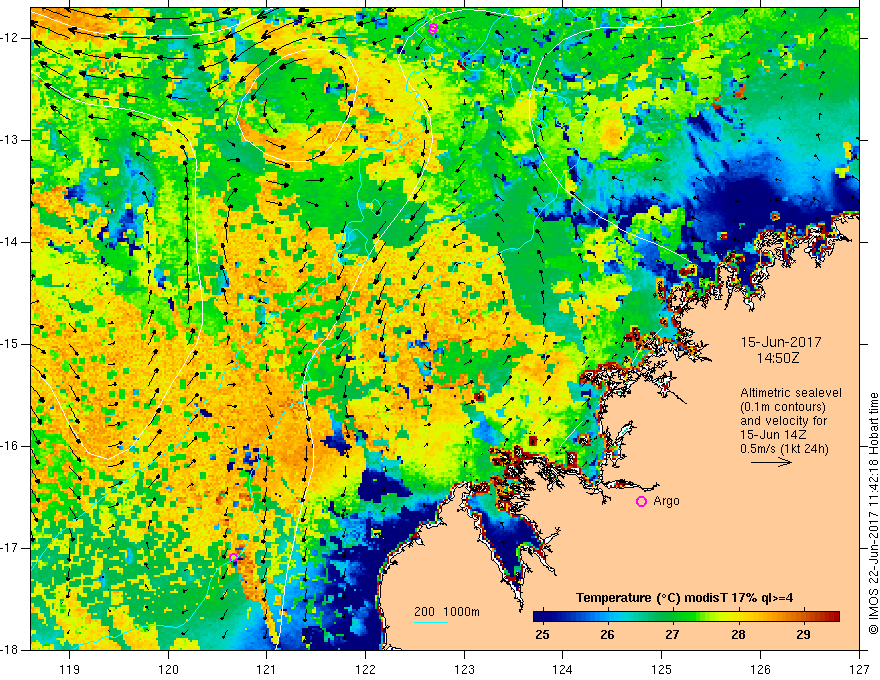Click the colorbar tick label "28"
Viewport: 880px width, 680px height.
click(738, 635)
